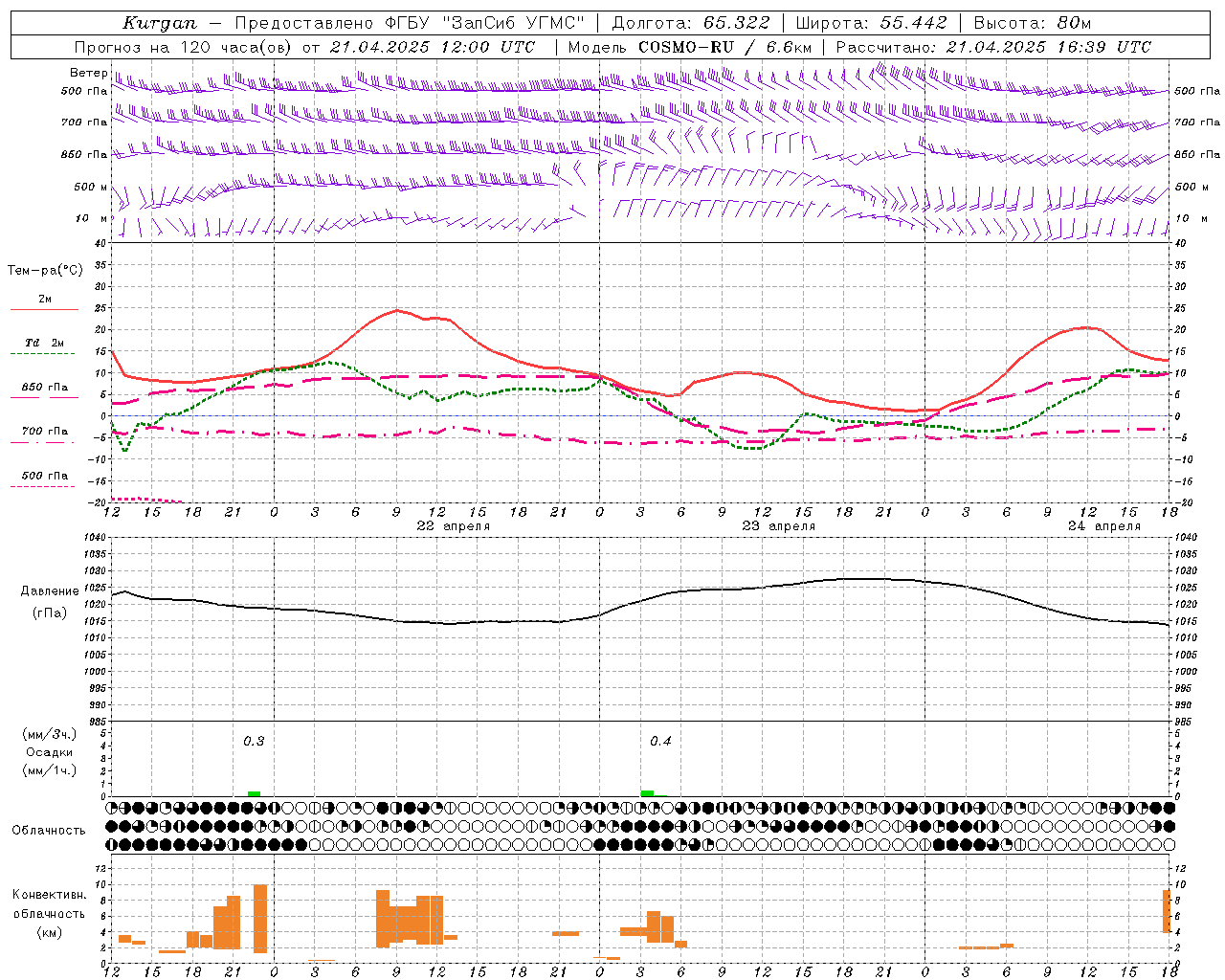This screenshot has height=980, width=1225.
Task: Click the "500 гПа" legend entry in temperature panel
Action: click(45, 476)
